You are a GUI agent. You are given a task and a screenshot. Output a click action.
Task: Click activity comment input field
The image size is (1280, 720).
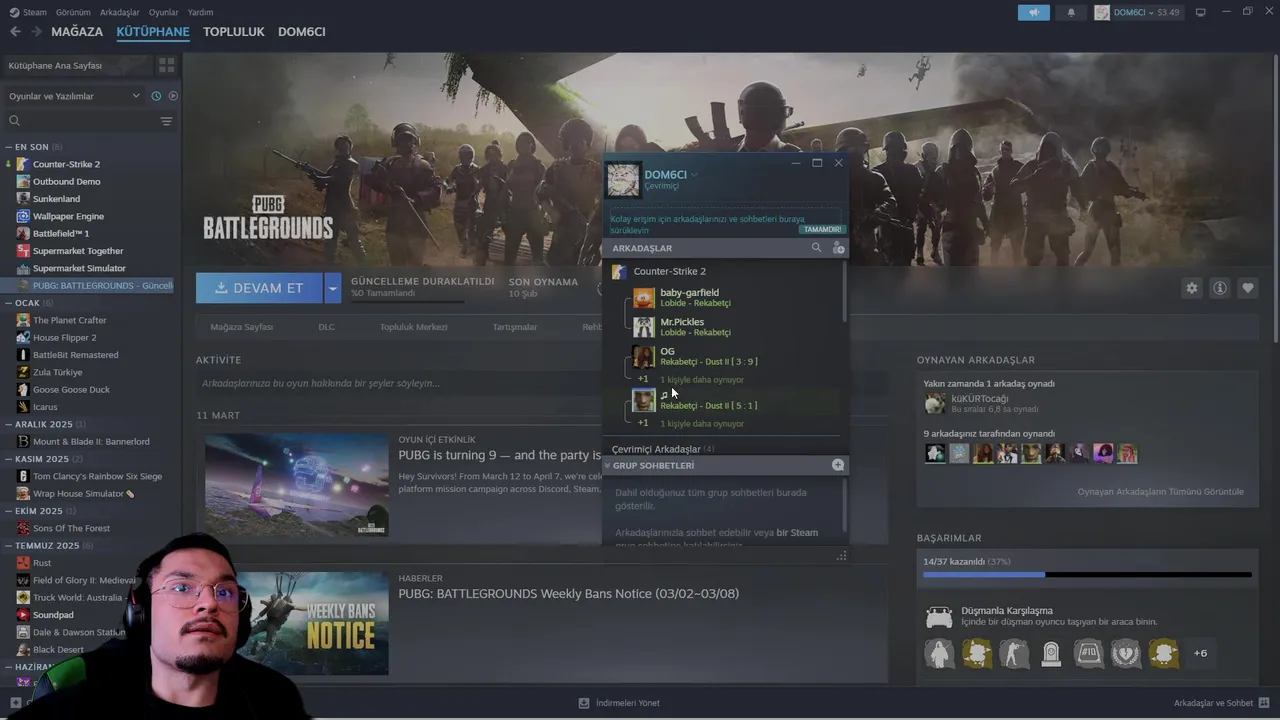click(x=540, y=383)
